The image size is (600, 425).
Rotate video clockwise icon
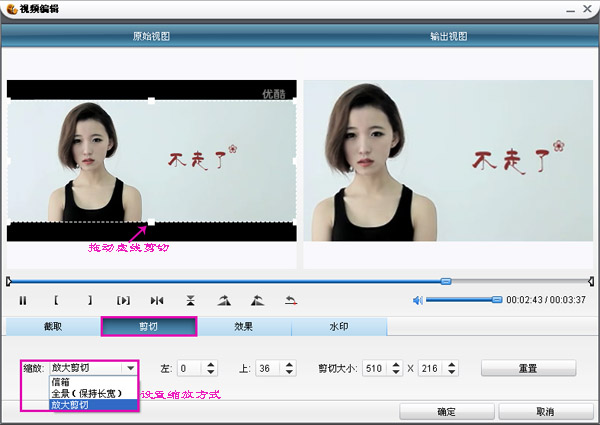224,301
